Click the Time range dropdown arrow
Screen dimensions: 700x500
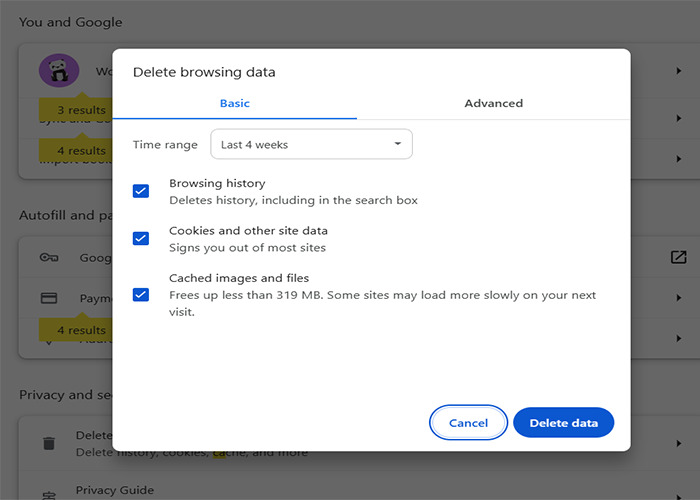tap(397, 144)
